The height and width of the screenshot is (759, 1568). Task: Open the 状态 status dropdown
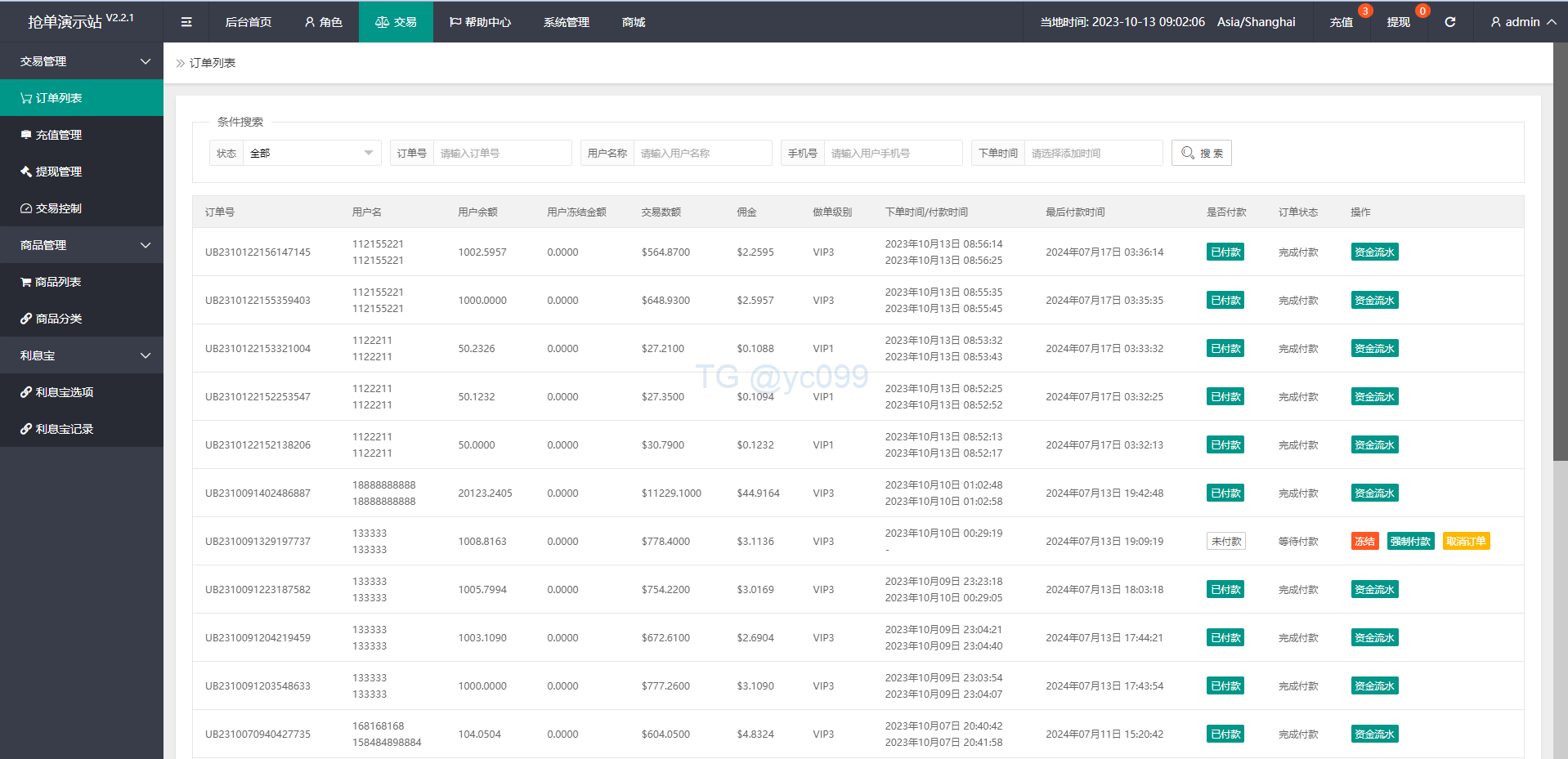point(311,153)
